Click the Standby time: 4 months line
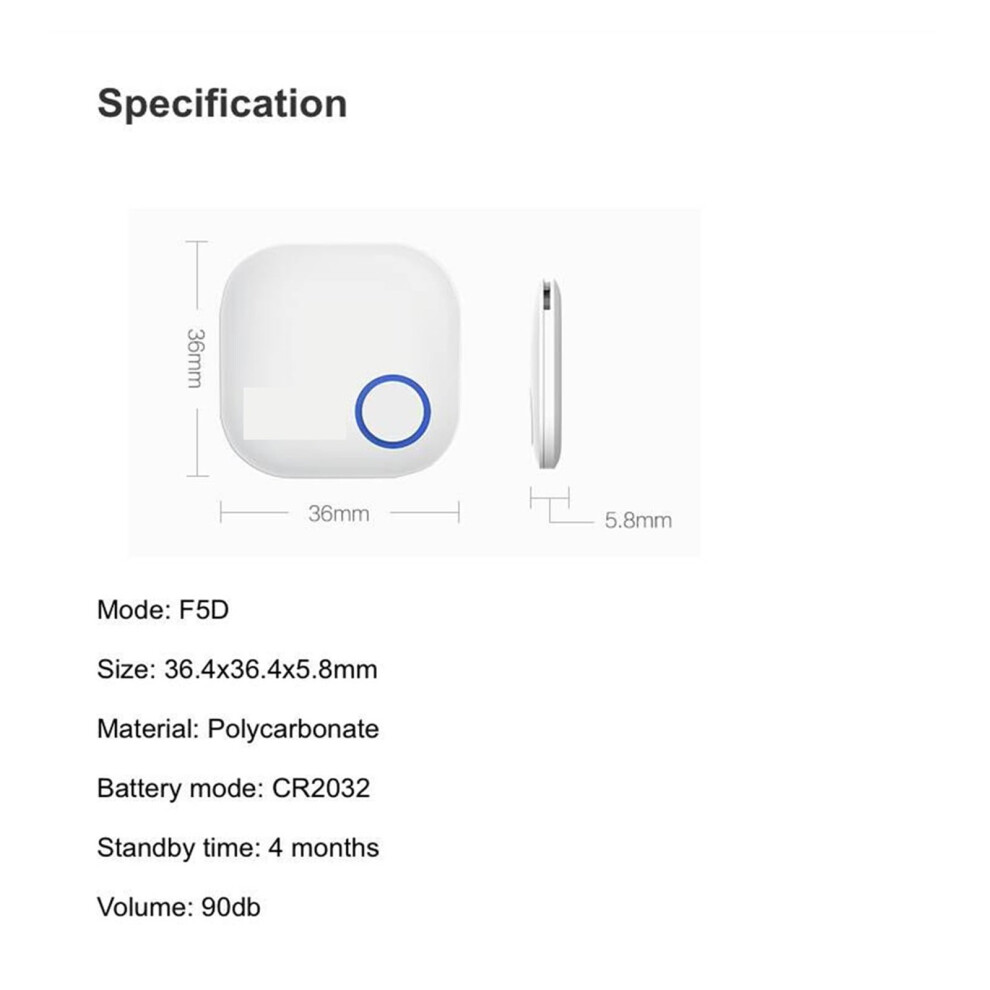 (238, 848)
